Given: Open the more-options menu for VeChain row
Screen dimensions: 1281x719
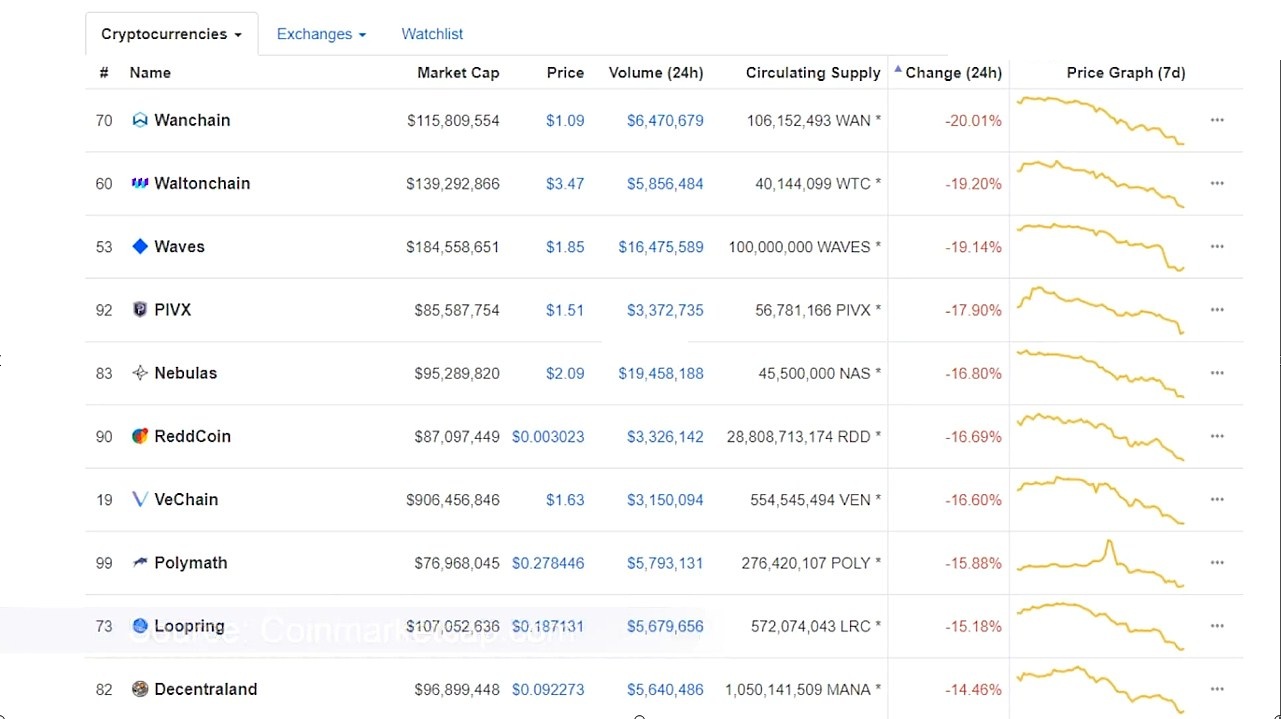Looking at the screenshot, I should click(1217, 499).
